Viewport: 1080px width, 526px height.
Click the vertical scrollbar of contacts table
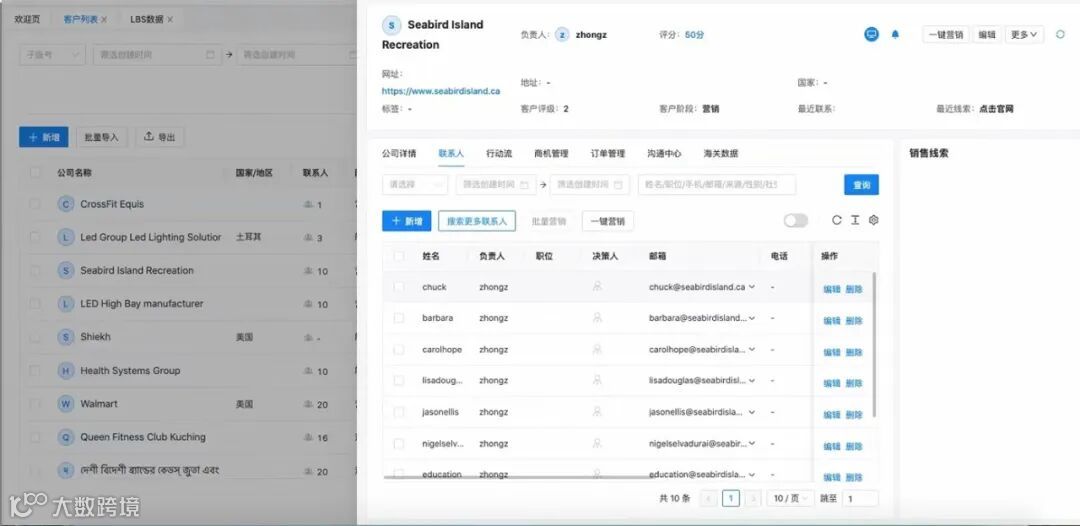[x=875, y=344]
